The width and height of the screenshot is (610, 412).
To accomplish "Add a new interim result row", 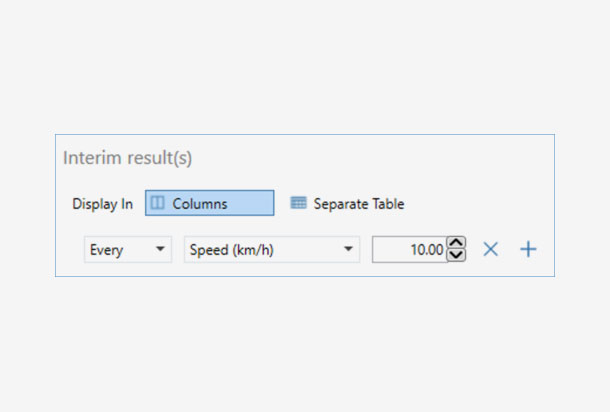I will 528,249.
